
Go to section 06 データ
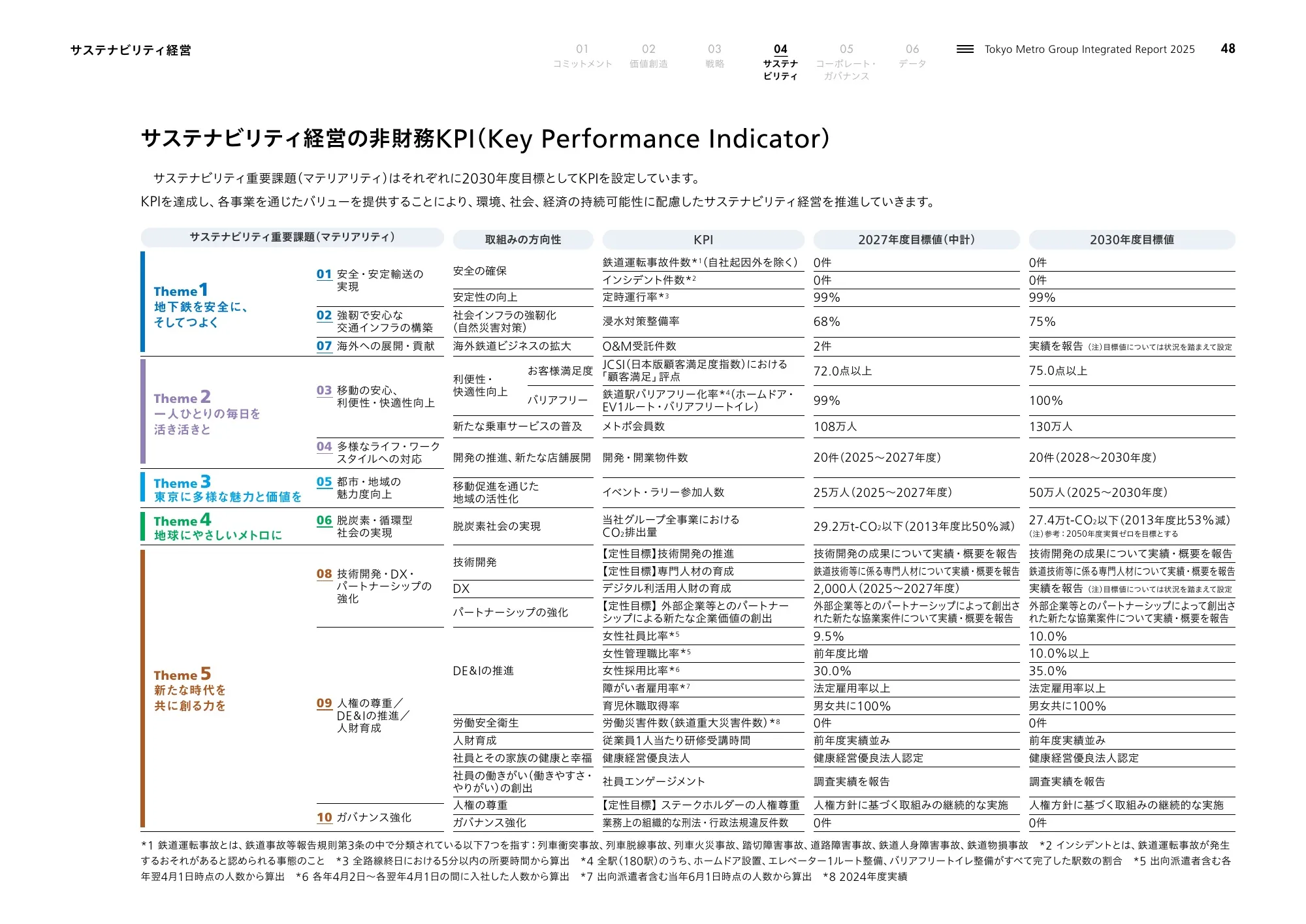(912, 56)
